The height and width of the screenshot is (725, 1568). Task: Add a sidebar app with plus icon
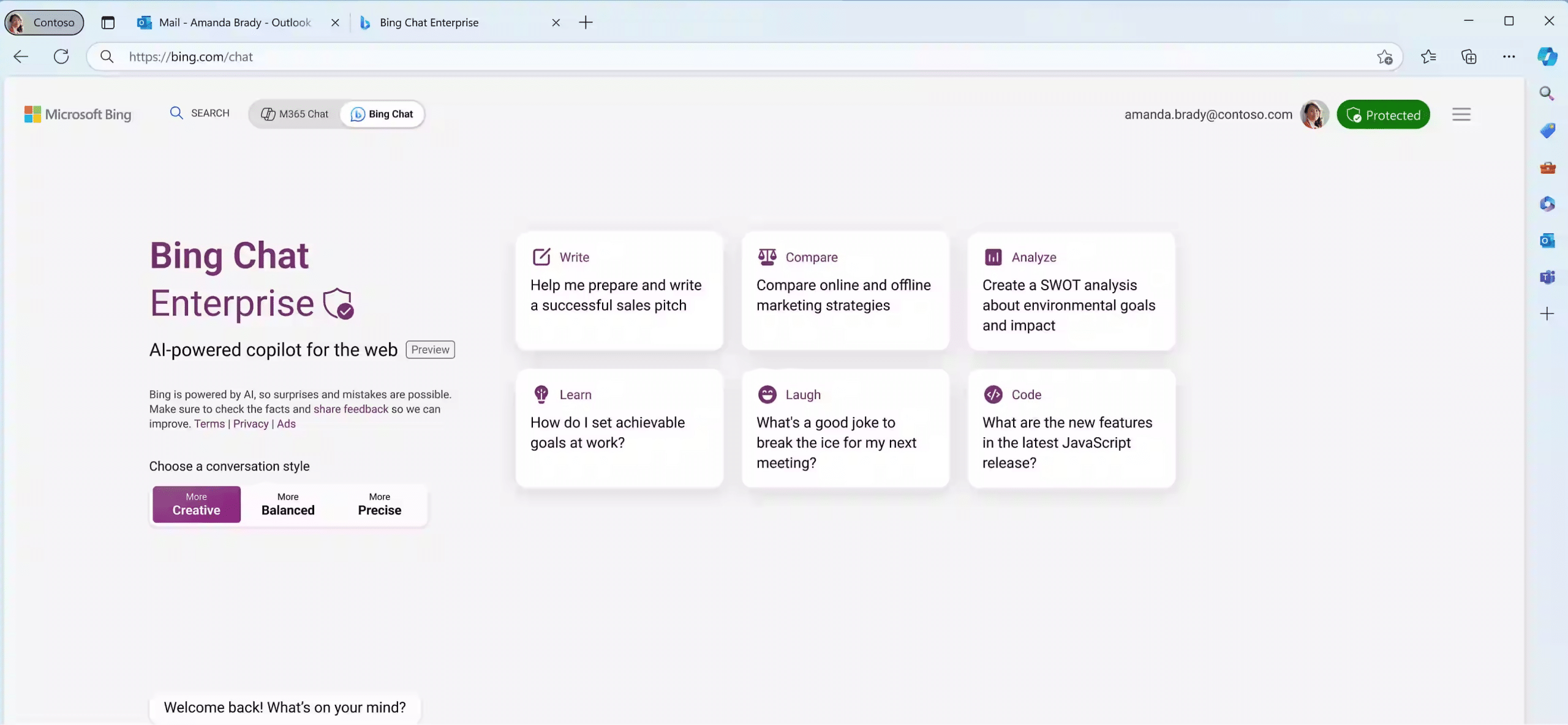(x=1547, y=314)
